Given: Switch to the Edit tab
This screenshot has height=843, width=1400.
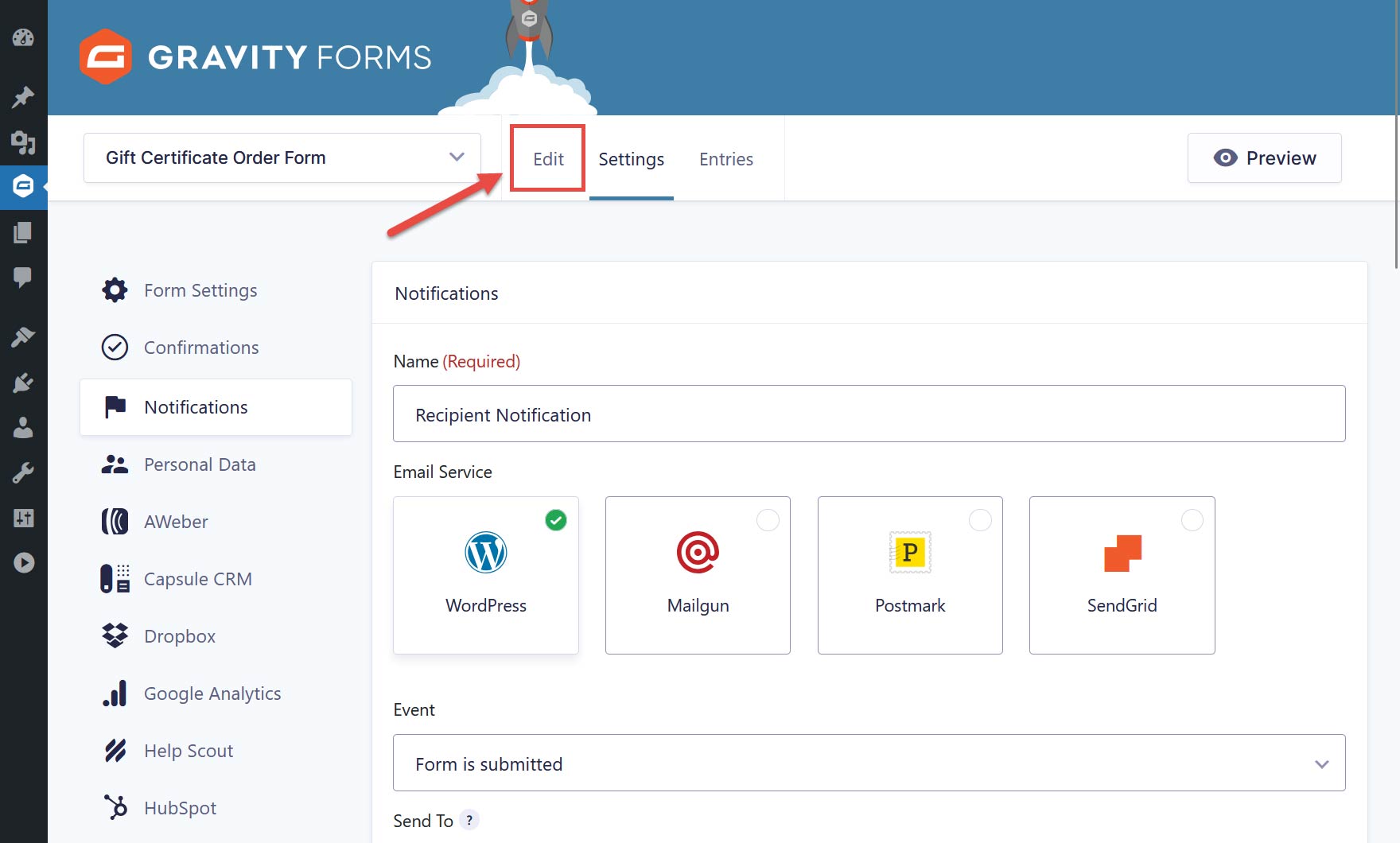Looking at the screenshot, I should 548,158.
